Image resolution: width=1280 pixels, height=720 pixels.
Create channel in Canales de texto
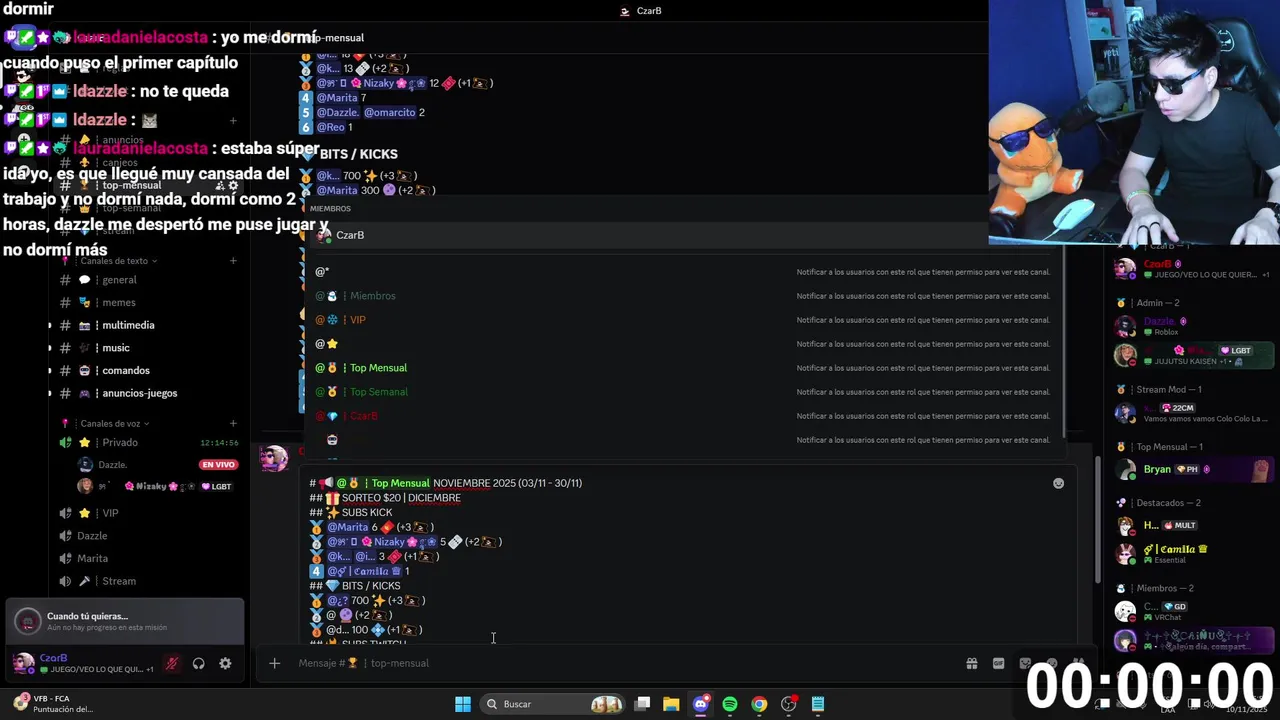click(x=233, y=261)
